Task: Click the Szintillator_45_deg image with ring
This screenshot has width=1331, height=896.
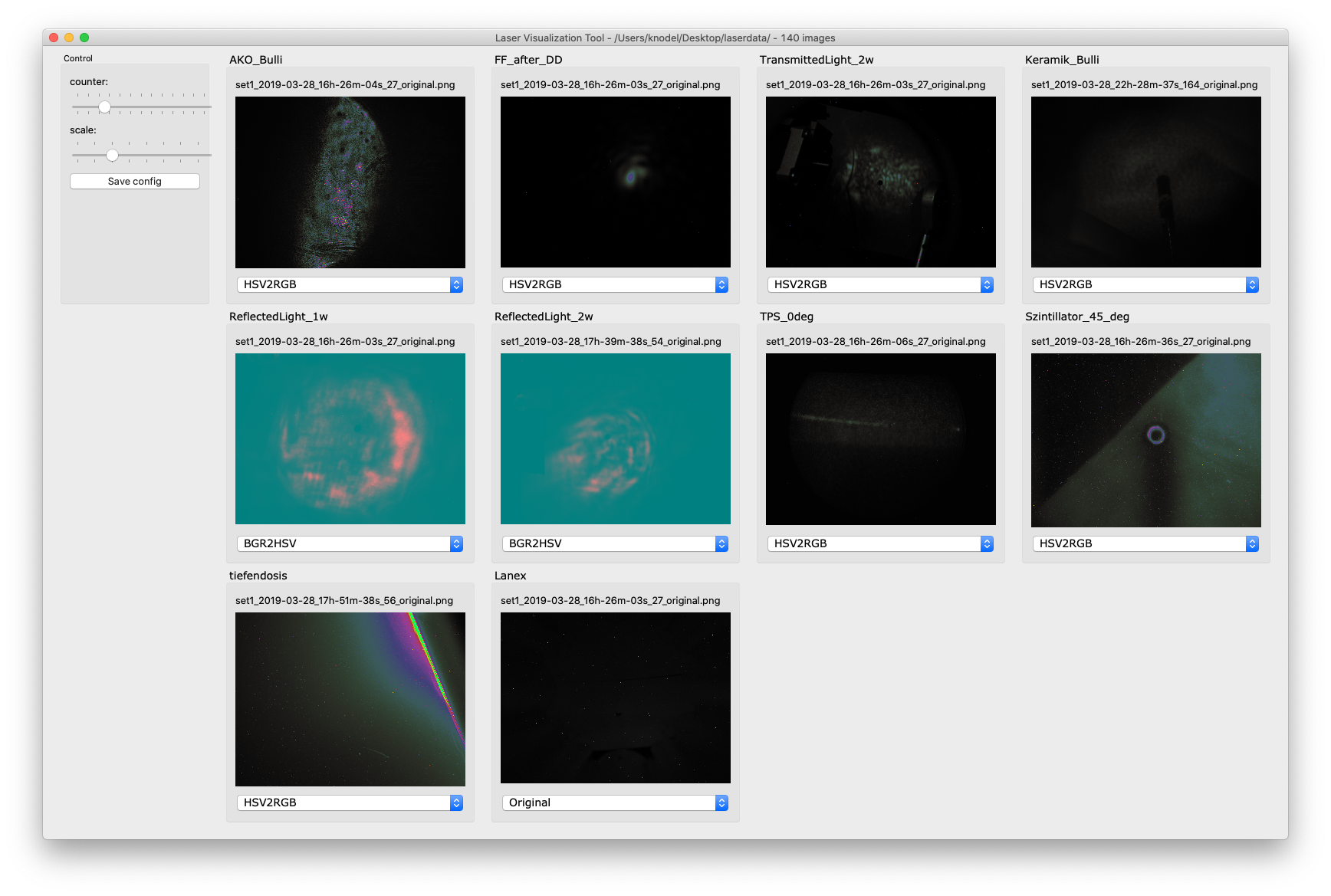Action: tap(1146, 440)
